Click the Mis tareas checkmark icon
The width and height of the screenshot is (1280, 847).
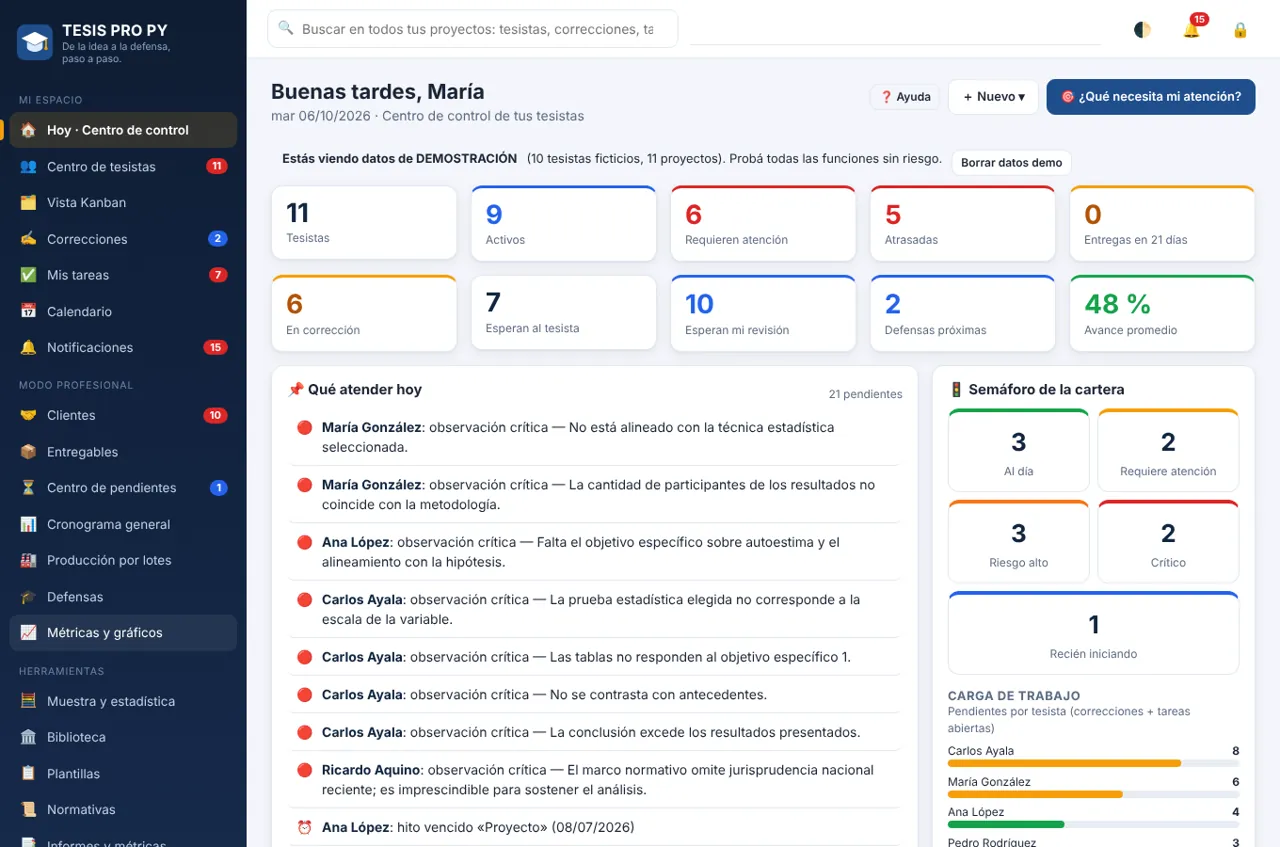pyautogui.click(x=28, y=275)
